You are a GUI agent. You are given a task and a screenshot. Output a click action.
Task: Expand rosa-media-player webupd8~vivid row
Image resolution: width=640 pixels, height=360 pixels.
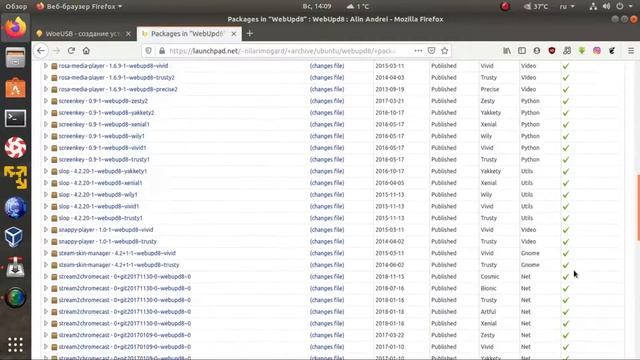pos(46,66)
